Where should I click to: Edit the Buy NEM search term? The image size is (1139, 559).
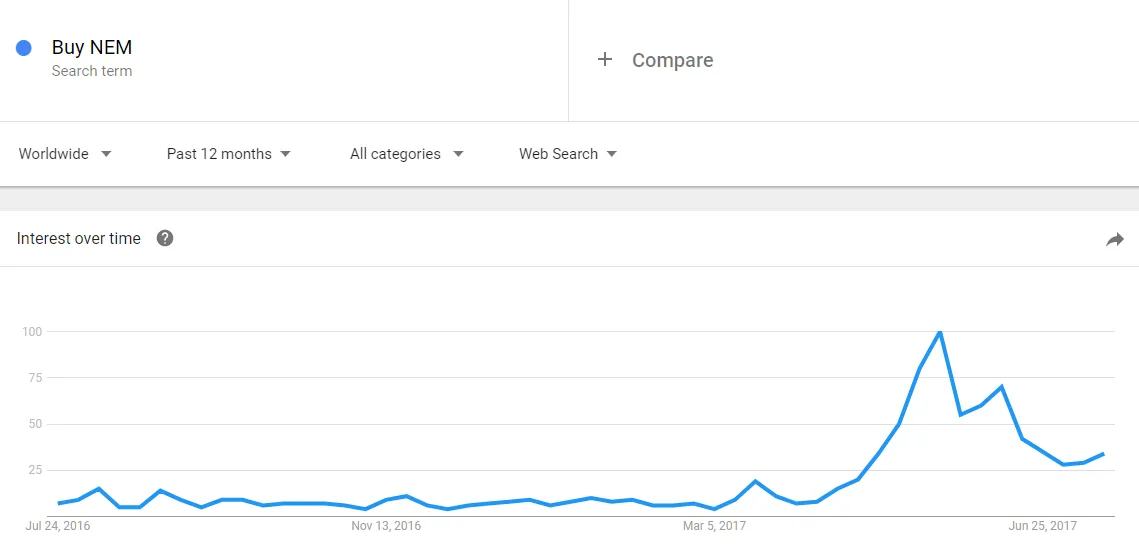tap(92, 48)
